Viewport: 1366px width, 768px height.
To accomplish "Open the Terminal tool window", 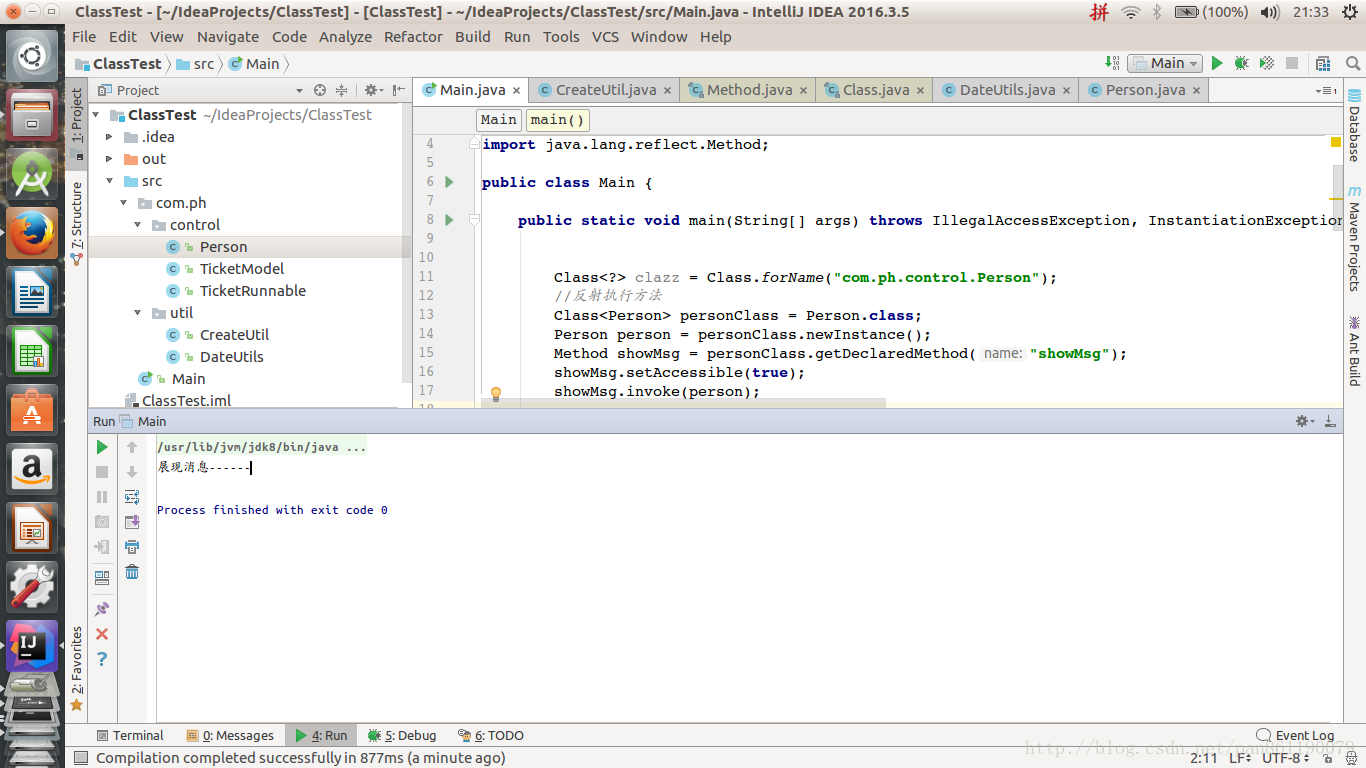I will click(130, 735).
